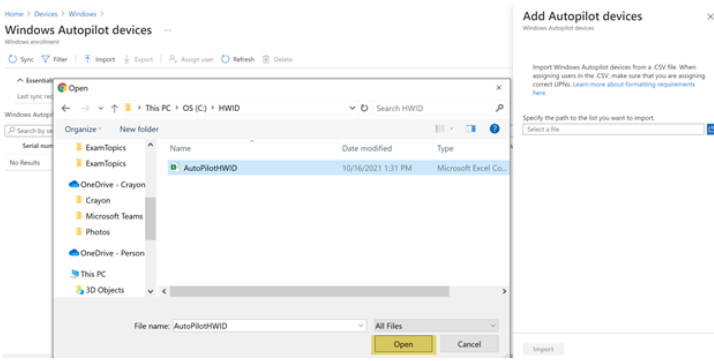The image size is (714, 361).
Task: Select OneDrive - Personal in tree
Action: (107, 253)
